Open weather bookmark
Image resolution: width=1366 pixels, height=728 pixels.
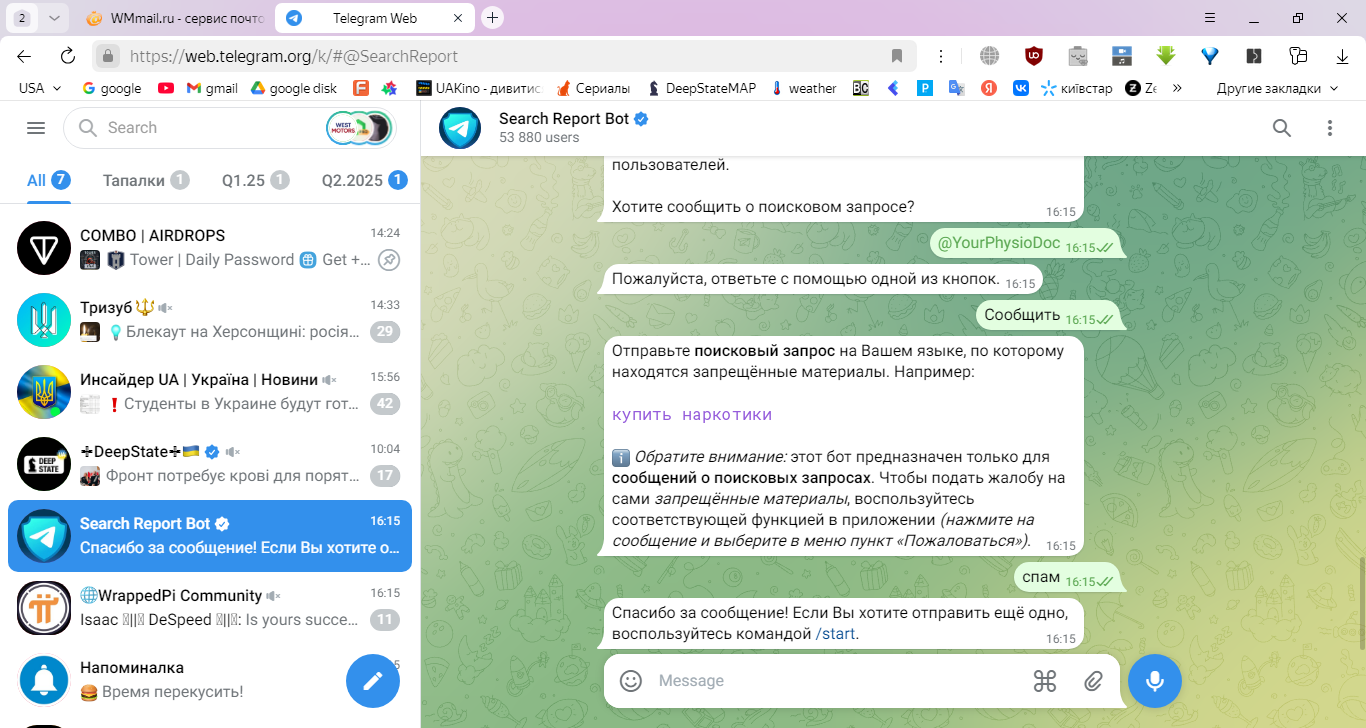tap(803, 88)
